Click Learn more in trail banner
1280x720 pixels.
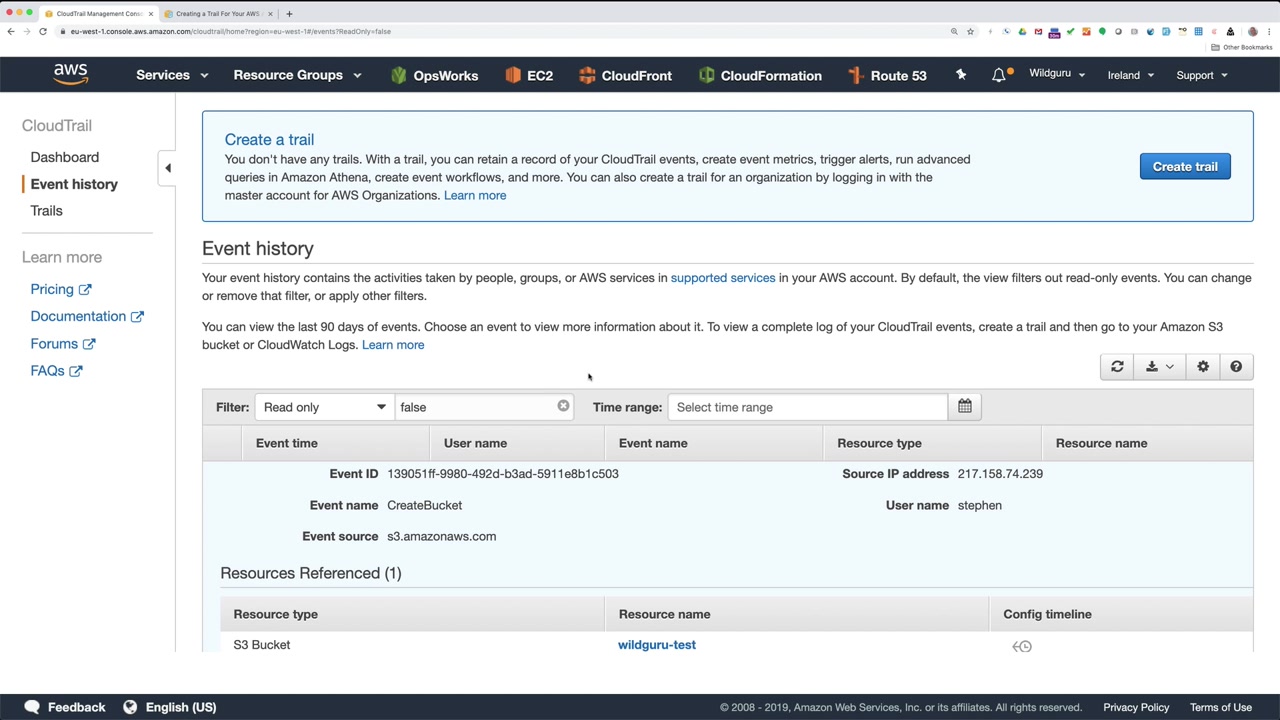[x=475, y=195]
